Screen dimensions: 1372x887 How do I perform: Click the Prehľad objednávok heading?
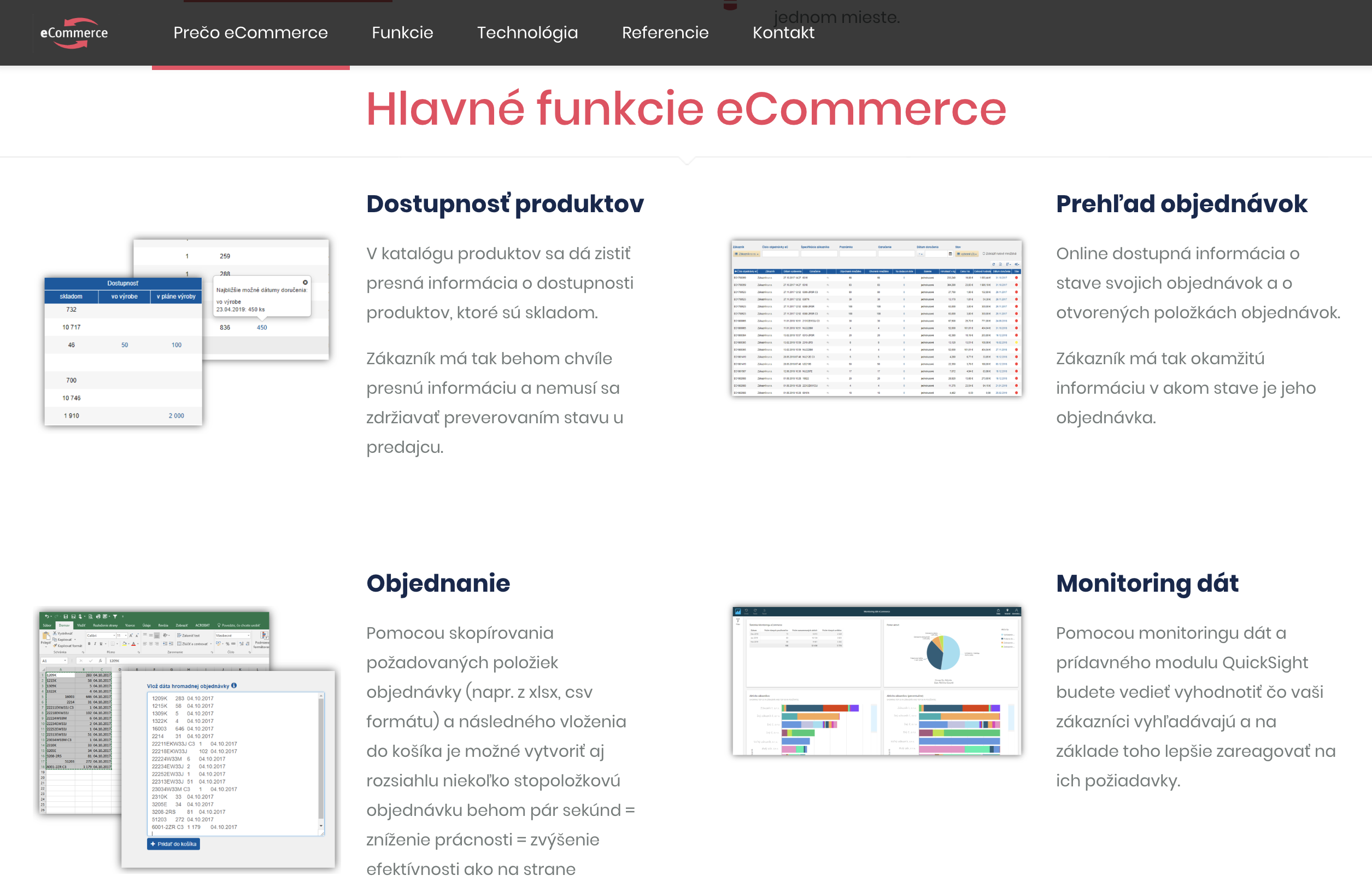1181,204
